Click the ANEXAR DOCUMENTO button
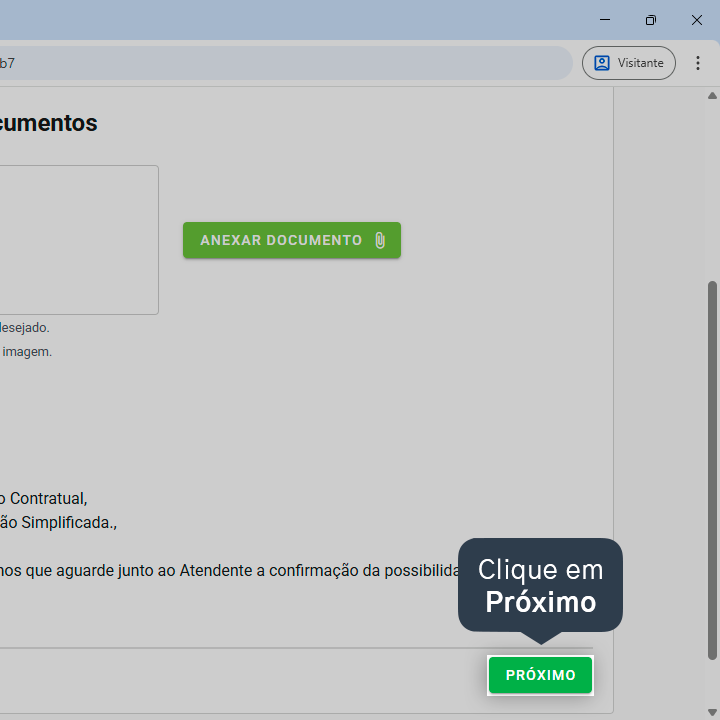The image size is (720, 720). point(292,240)
